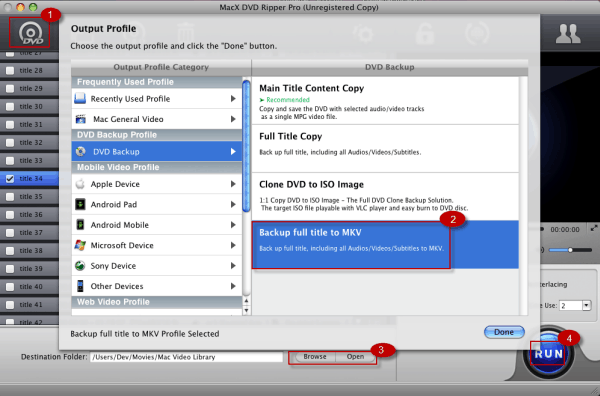
Task: Open the user accounts icon in toolbar
Action: click(x=568, y=34)
